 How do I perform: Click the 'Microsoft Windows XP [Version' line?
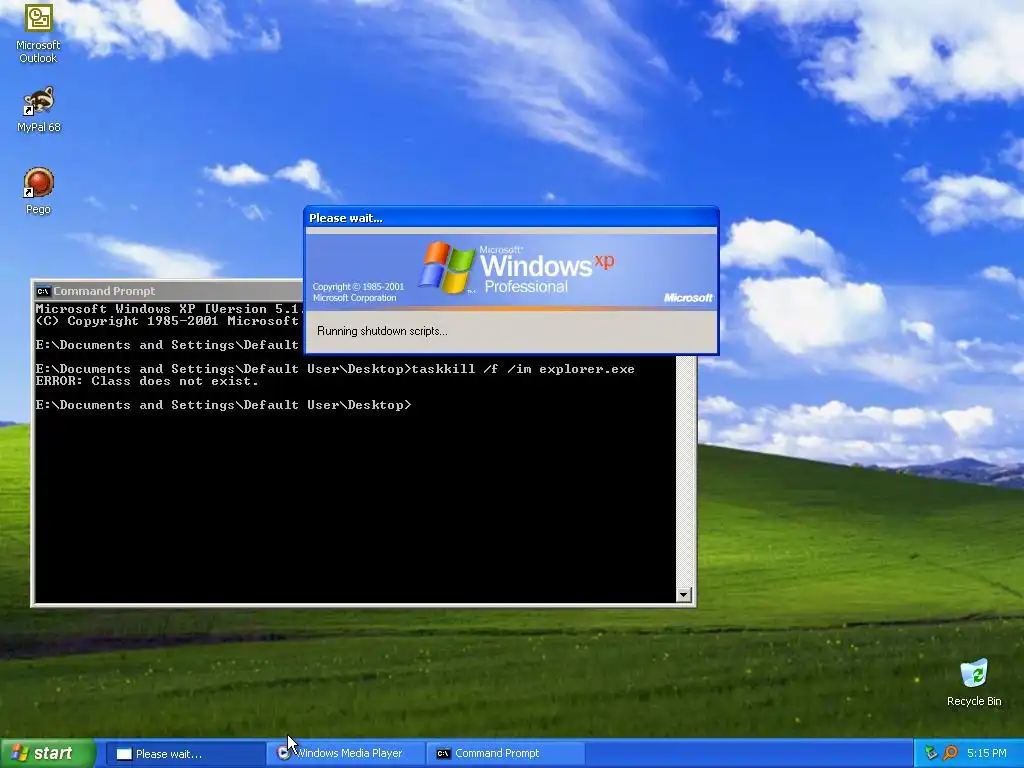click(170, 309)
